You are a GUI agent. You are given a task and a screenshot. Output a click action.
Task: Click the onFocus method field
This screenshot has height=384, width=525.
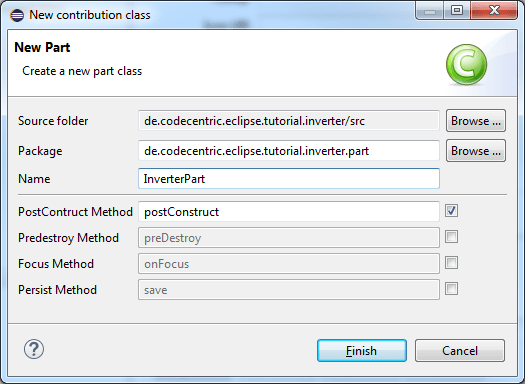pyautogui.click(x=289, y=264)
